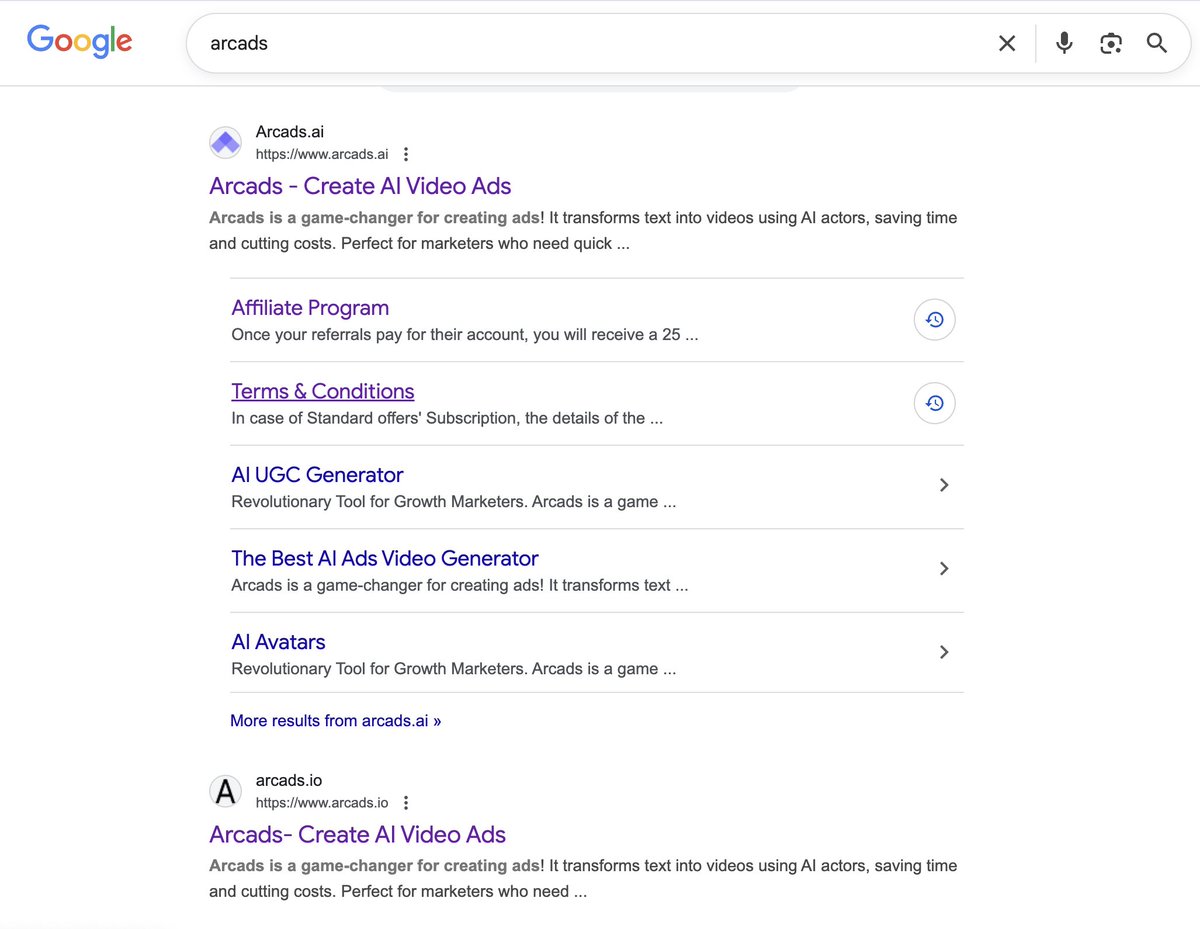Click history icon beside Terms & Conditions
The image size is (1200, 929).
pyautogui.click(x=935, y=403)
